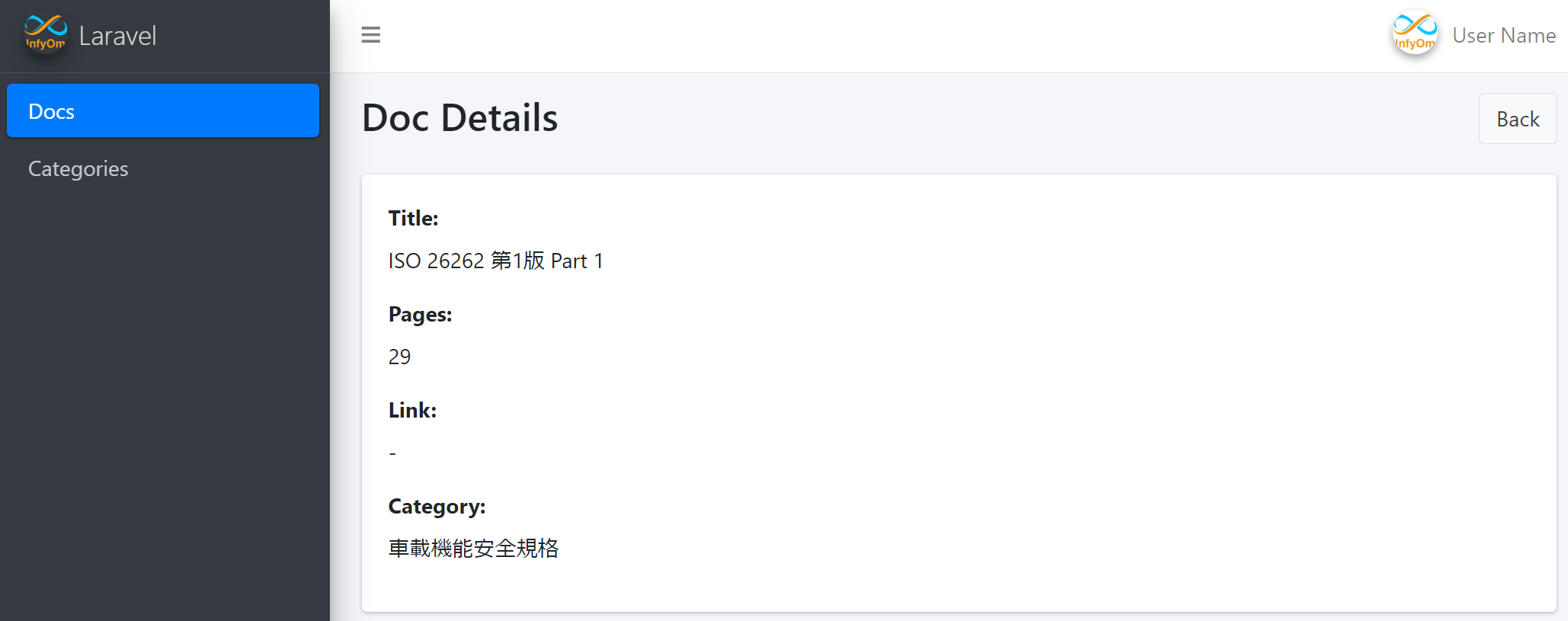Open the Docs sidebar menu item
1568x621 pixels.
point(162,111)
